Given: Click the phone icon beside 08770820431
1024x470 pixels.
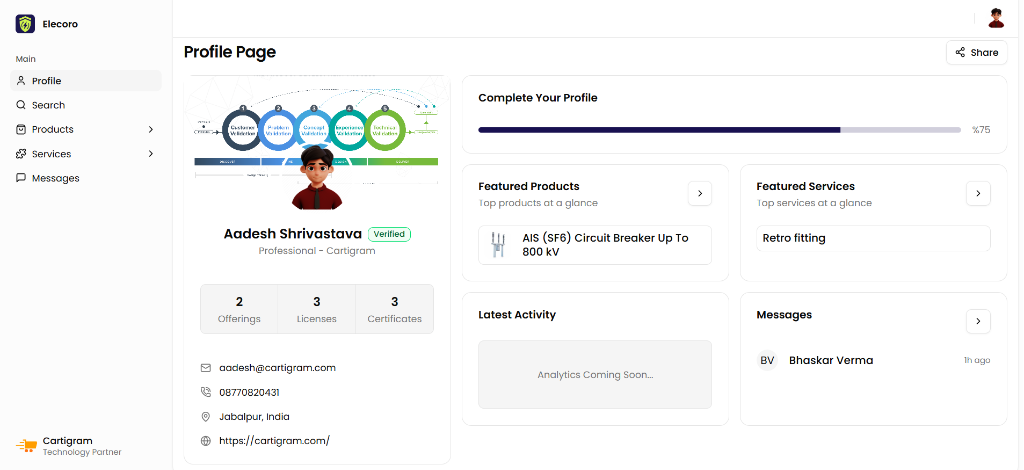Looking at the screenshot, I should 206,392.
